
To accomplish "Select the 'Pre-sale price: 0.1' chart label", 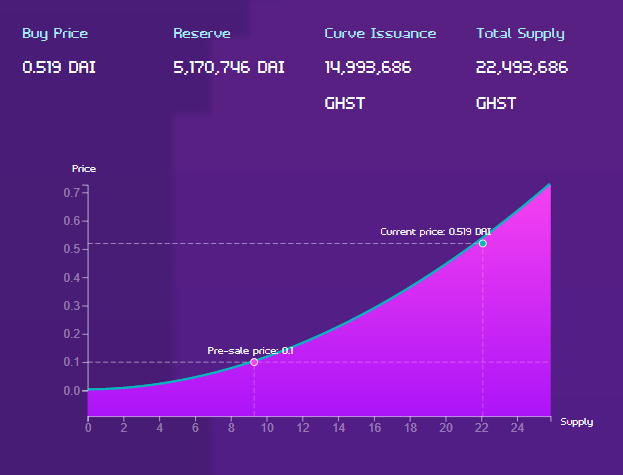I will 250,350.
